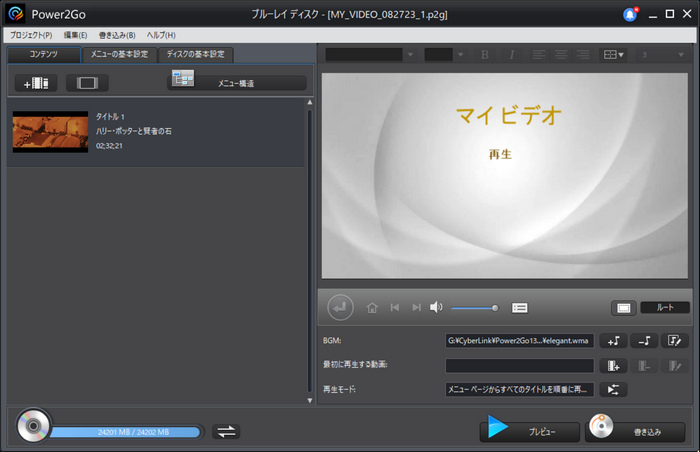Click the content list scroll up arrow
Viewport: 700px width, 452px height.
pyautogui.click(x=310, y=102)
